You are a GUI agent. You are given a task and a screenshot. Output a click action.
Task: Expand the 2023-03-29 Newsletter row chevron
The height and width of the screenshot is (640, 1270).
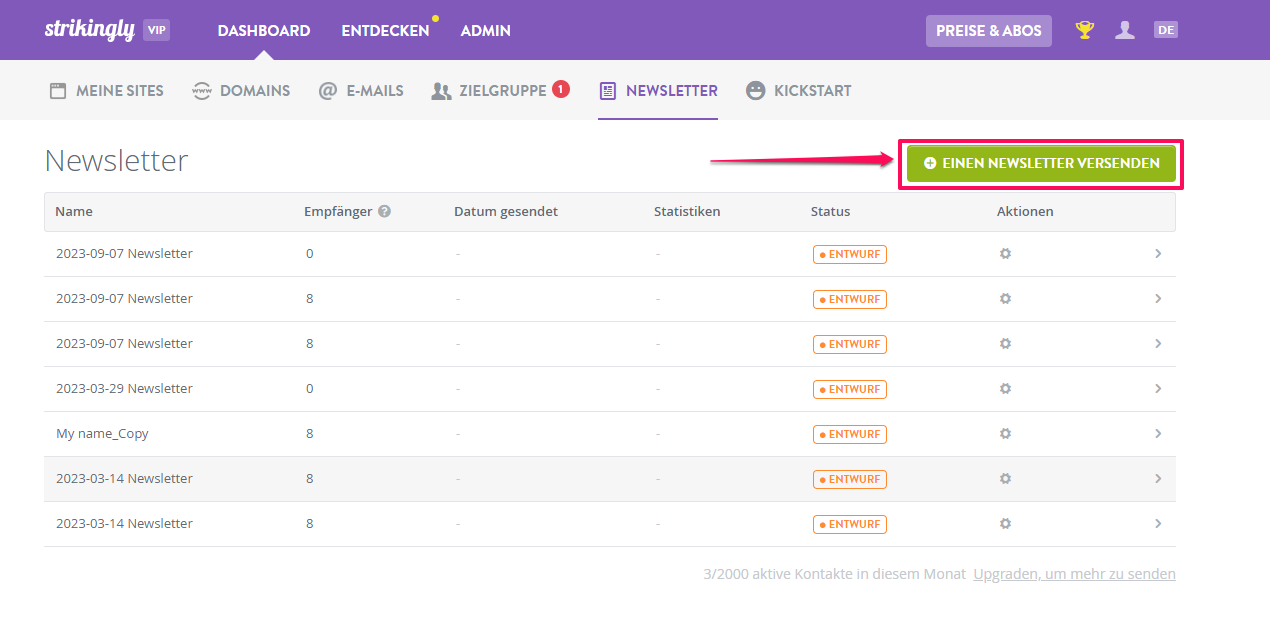coord(1158,389)
